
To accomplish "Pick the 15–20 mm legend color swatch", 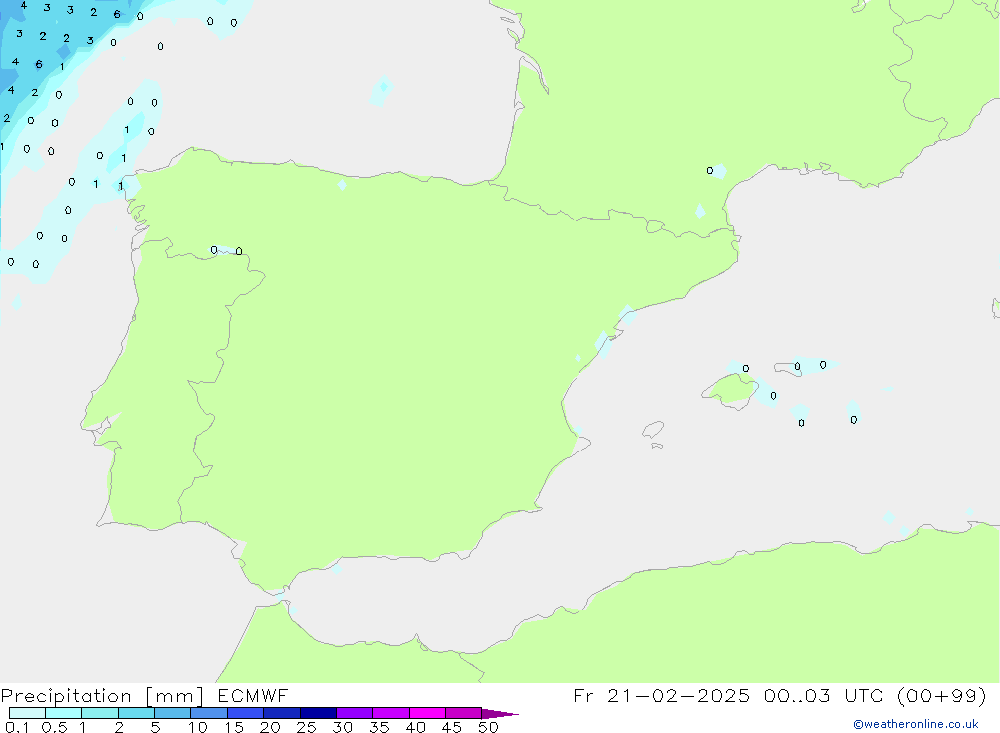I will (x=246, y=713).
